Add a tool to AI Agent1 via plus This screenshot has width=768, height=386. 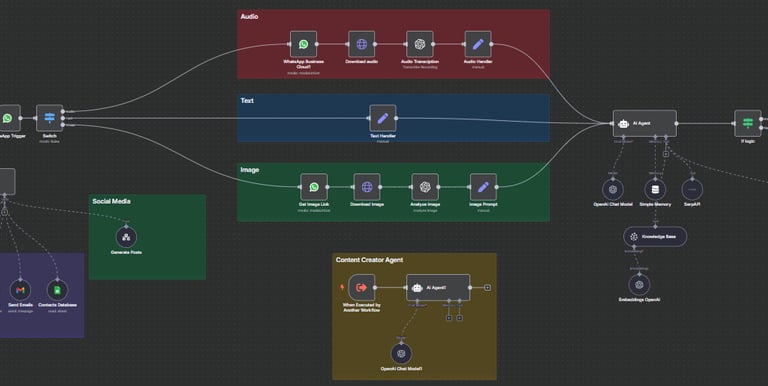pos(459,318)
